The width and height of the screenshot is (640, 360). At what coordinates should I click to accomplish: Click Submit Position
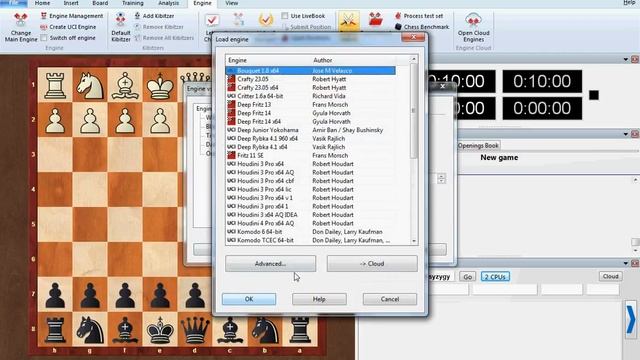[x=307, y=27]
